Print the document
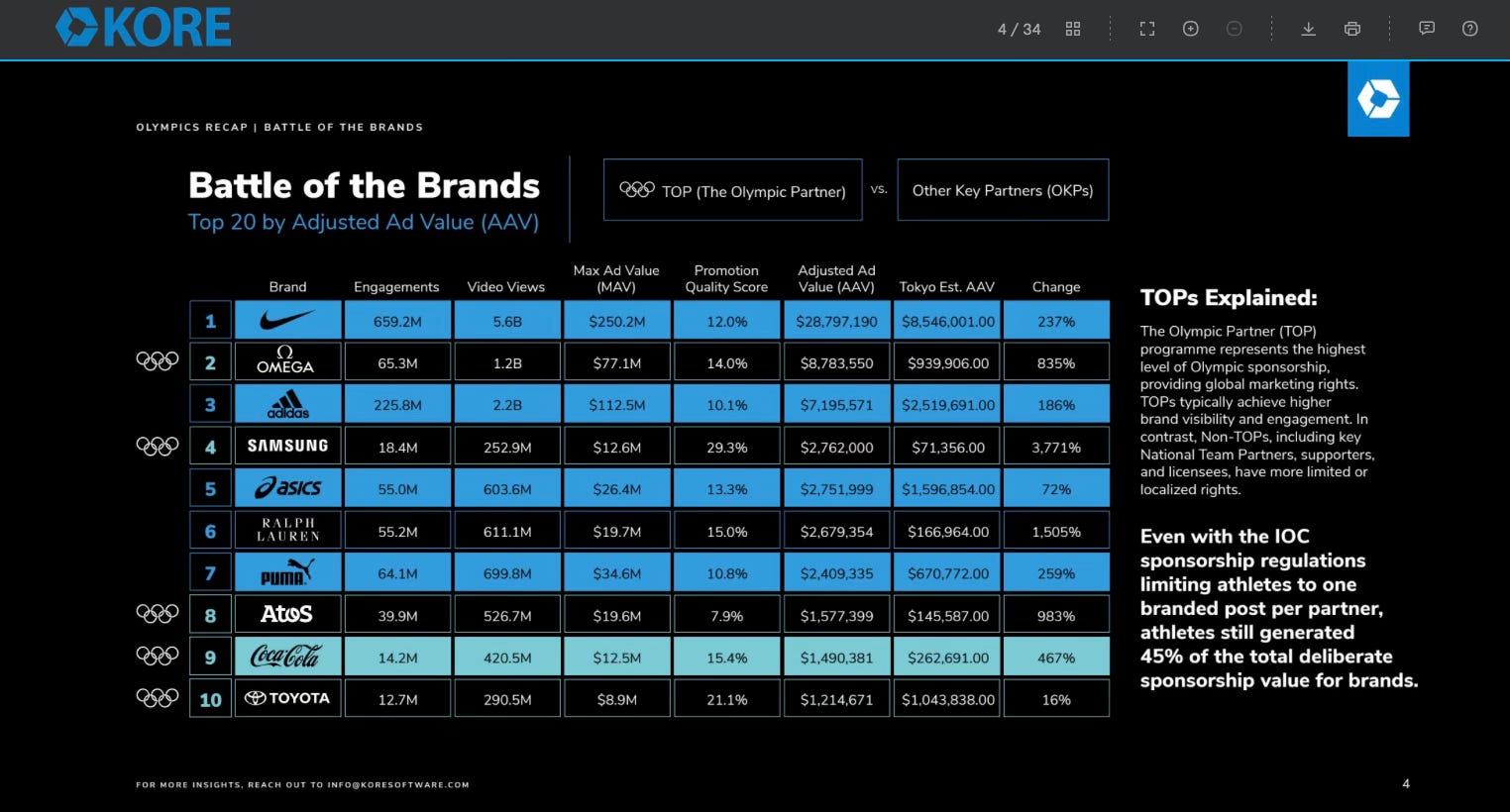Screen dimensions: 1510x812 [1351, 29]
